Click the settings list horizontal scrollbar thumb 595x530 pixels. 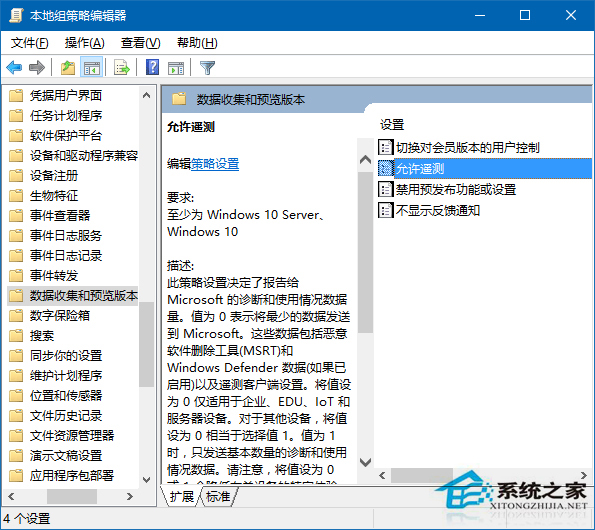click(422, 475)
